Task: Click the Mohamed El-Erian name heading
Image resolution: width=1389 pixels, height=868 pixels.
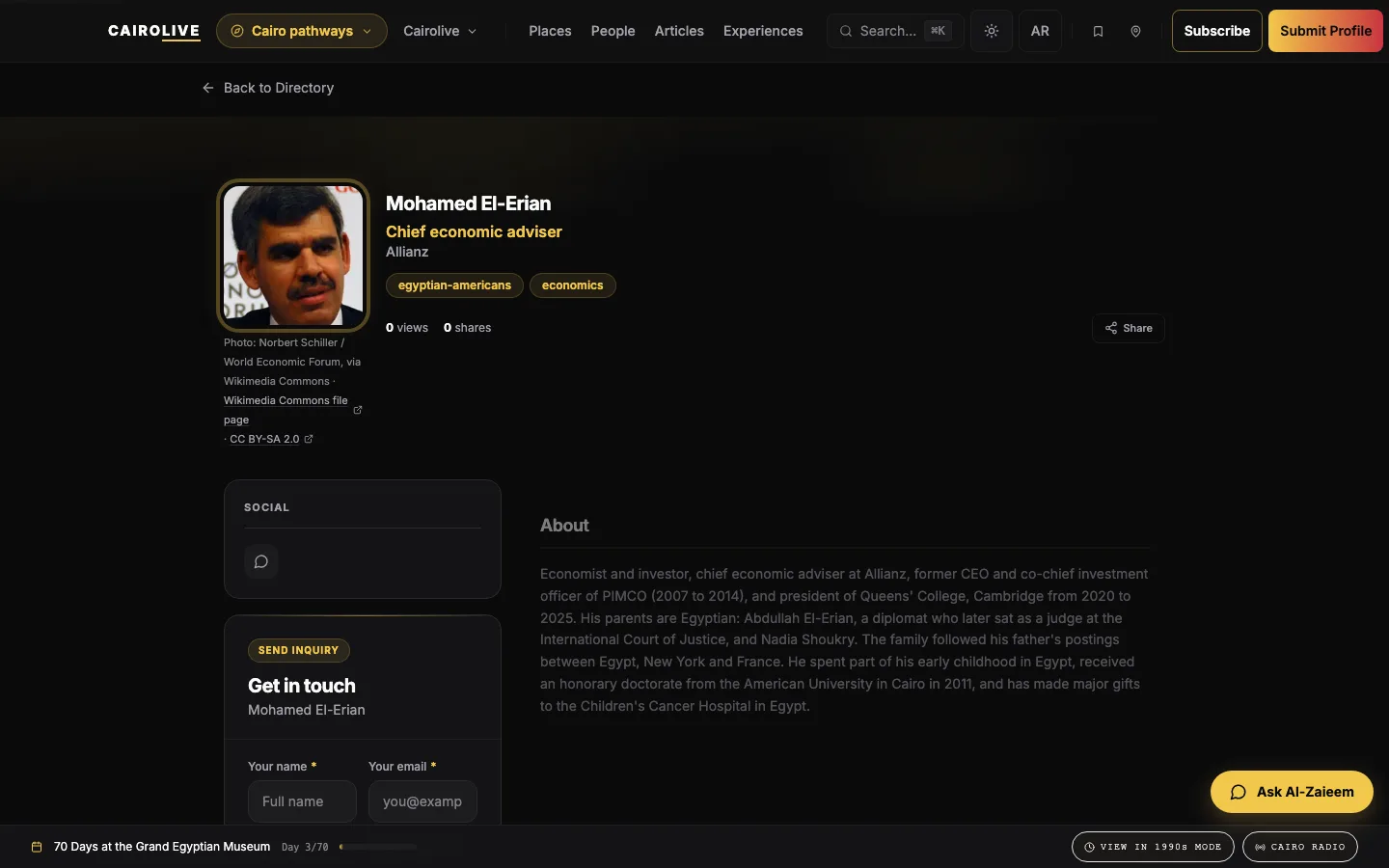Action: pyautogui.click(x=469, y=203)
